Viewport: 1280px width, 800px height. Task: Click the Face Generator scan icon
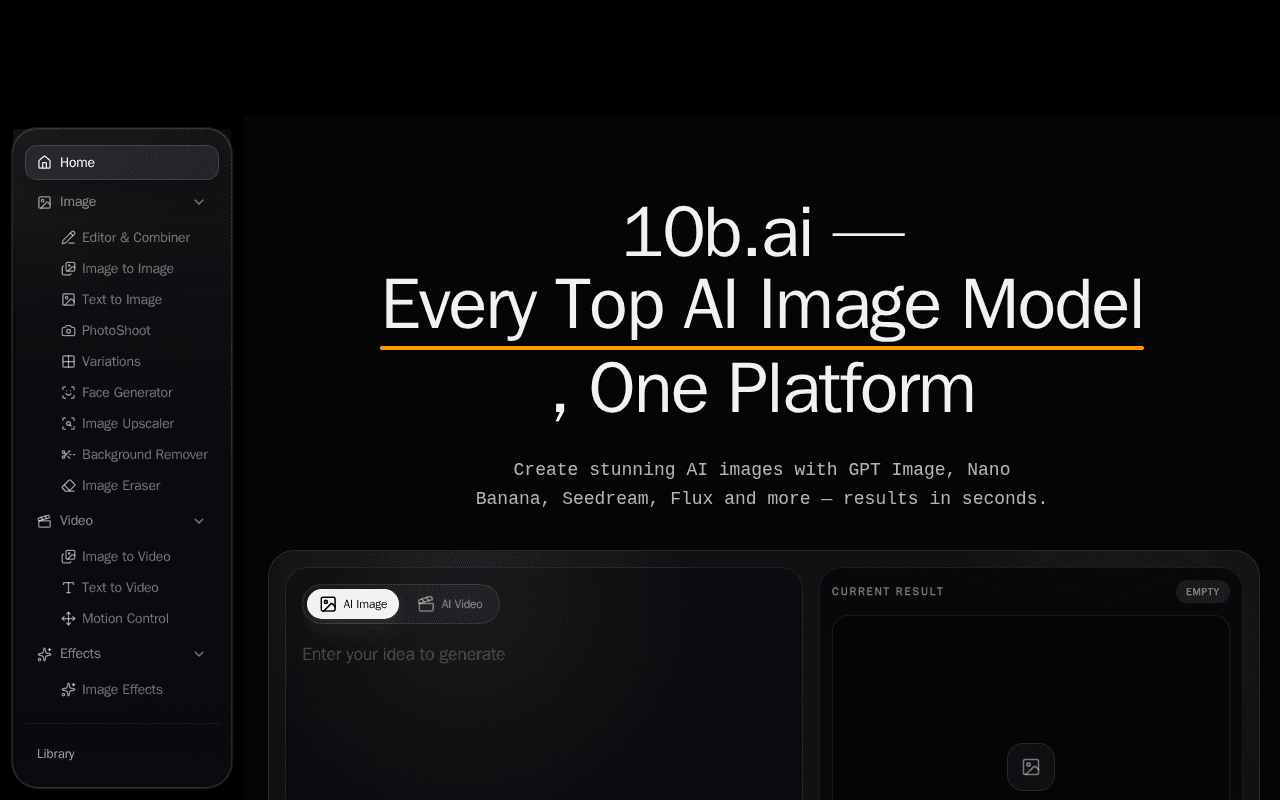(x=68, y=393)
